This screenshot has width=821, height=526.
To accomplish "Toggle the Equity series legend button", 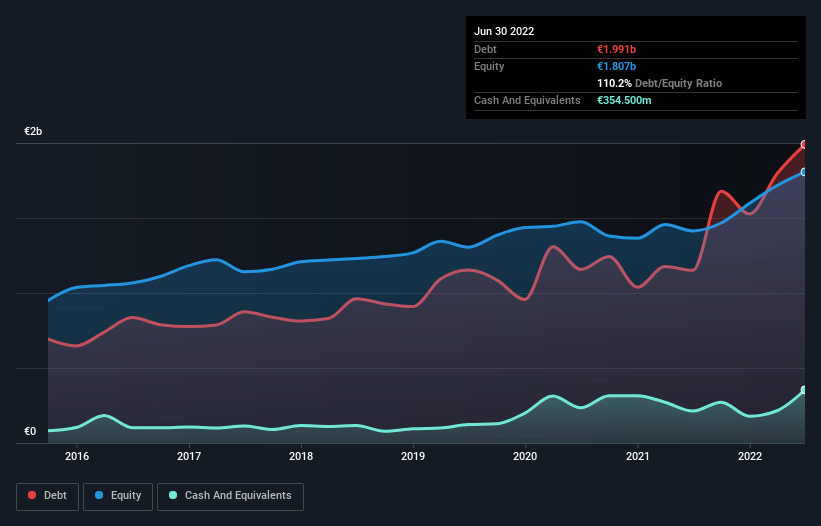I will point(118,496).
